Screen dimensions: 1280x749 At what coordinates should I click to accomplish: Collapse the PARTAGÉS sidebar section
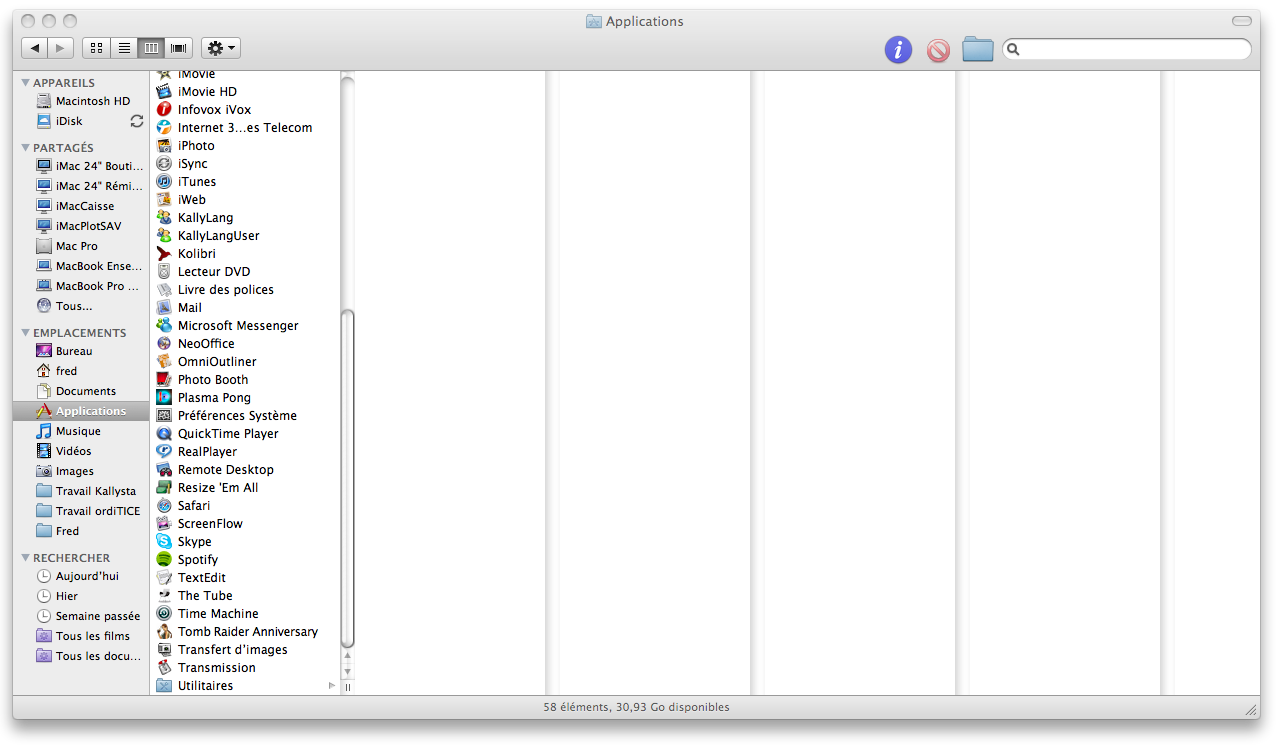click(x=26, y=148)
